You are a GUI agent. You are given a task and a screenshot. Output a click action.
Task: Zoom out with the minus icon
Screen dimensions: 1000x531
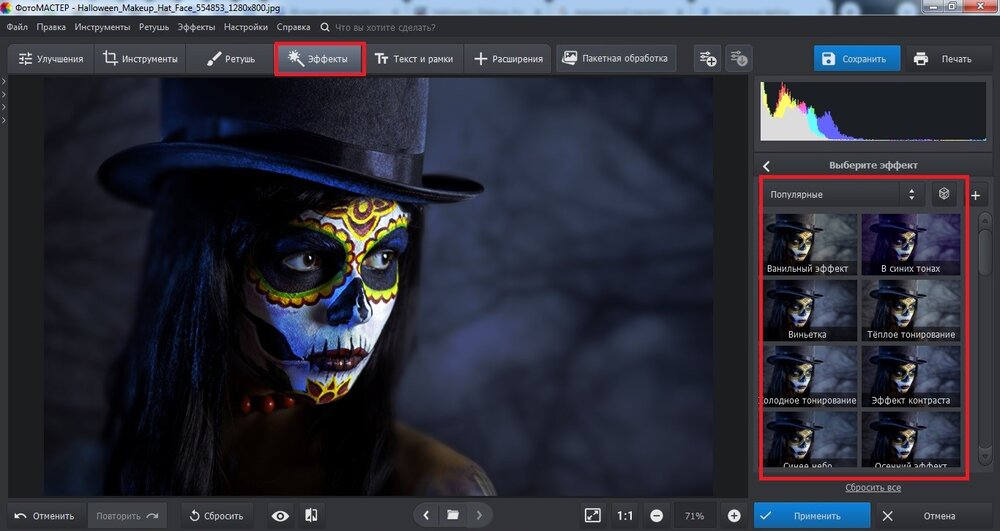(x=656, y=516)
